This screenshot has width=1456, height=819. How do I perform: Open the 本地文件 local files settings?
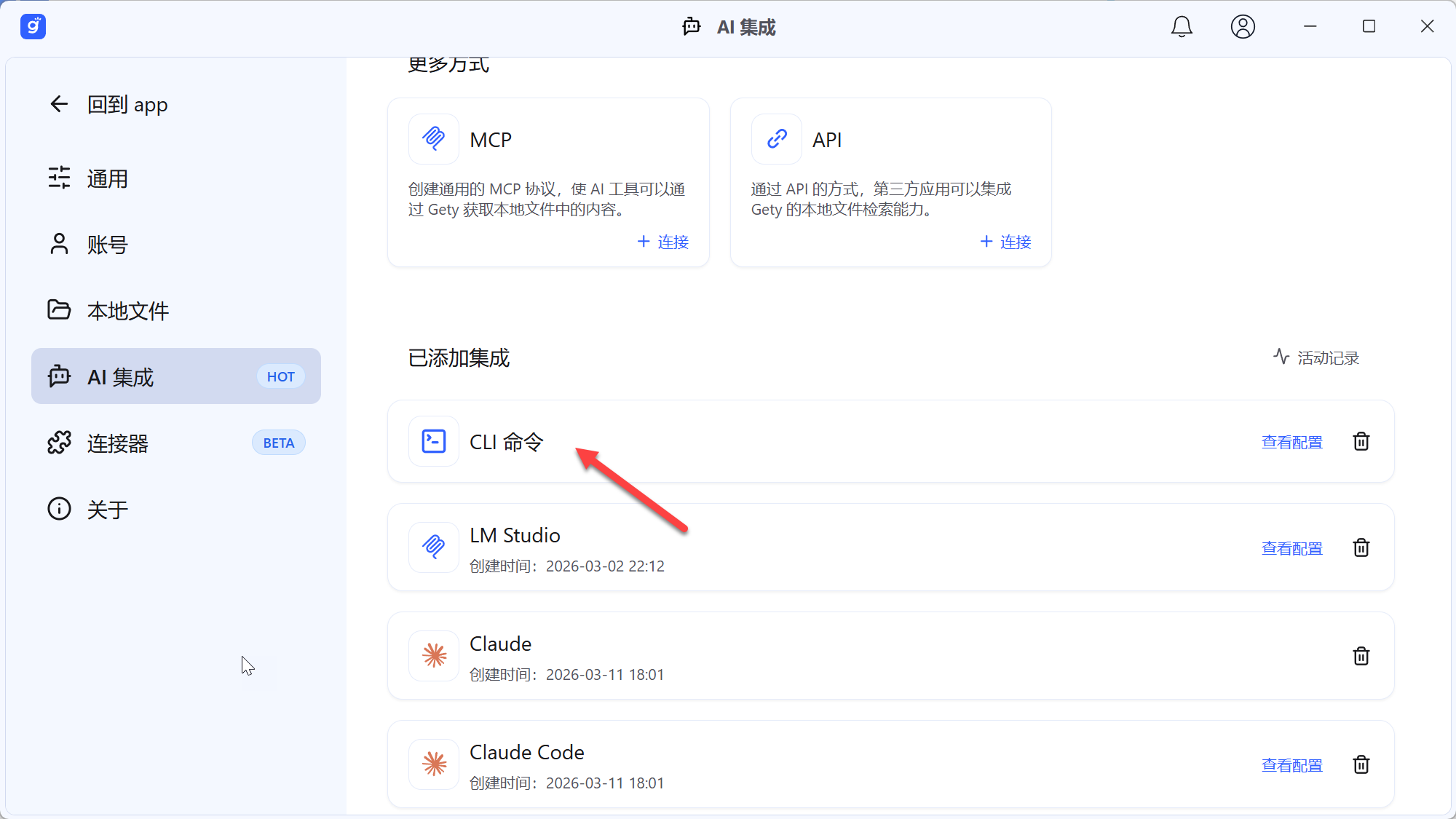point(176,311)
